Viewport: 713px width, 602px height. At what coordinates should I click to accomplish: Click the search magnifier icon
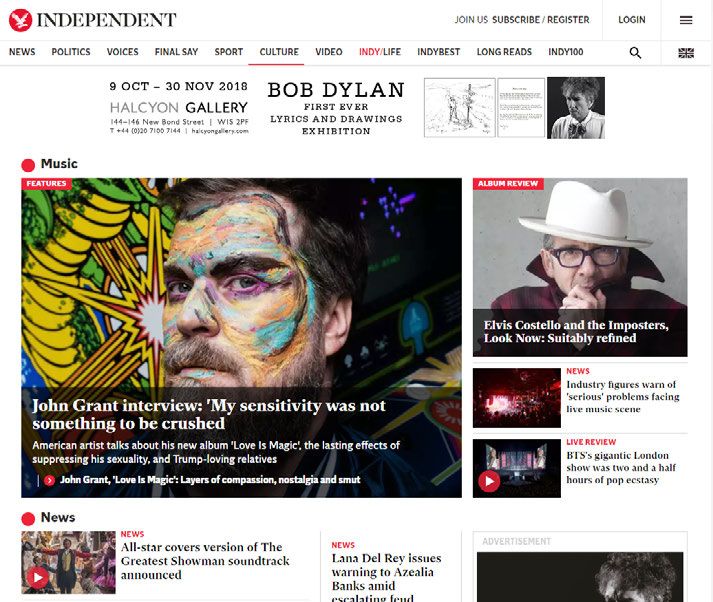click(635, 53)
